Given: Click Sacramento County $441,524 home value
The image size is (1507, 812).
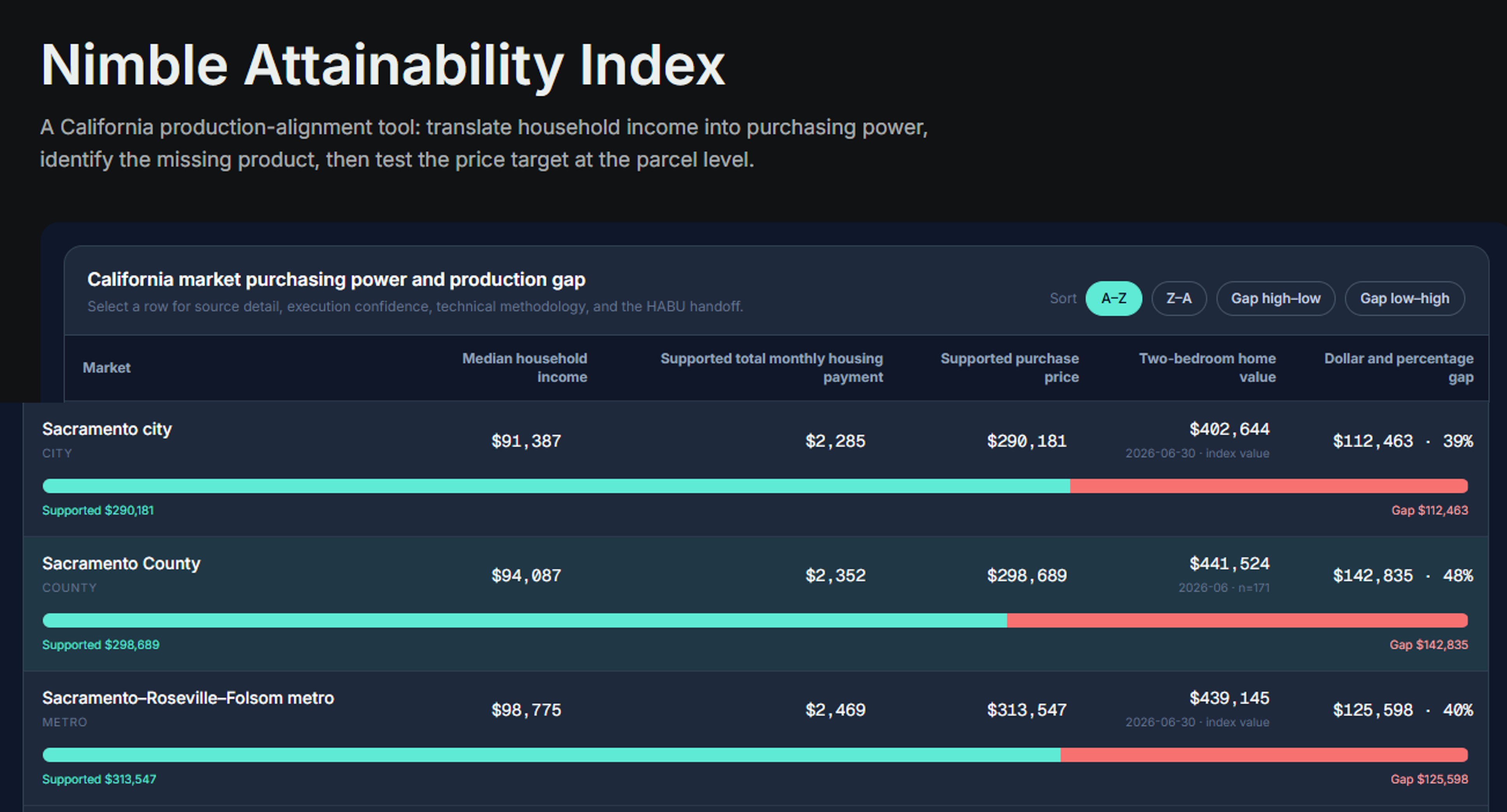Looking at the screenshot, I should click(1229, 564).
